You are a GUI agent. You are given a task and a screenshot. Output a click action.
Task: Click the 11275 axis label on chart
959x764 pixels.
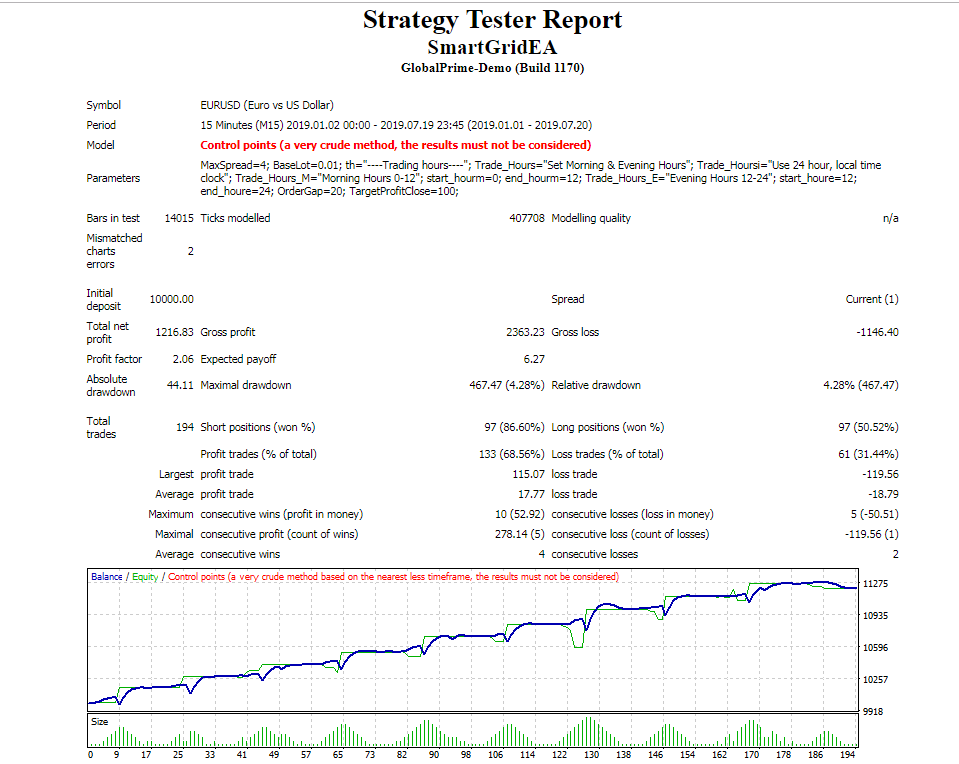tap(875, 584)
